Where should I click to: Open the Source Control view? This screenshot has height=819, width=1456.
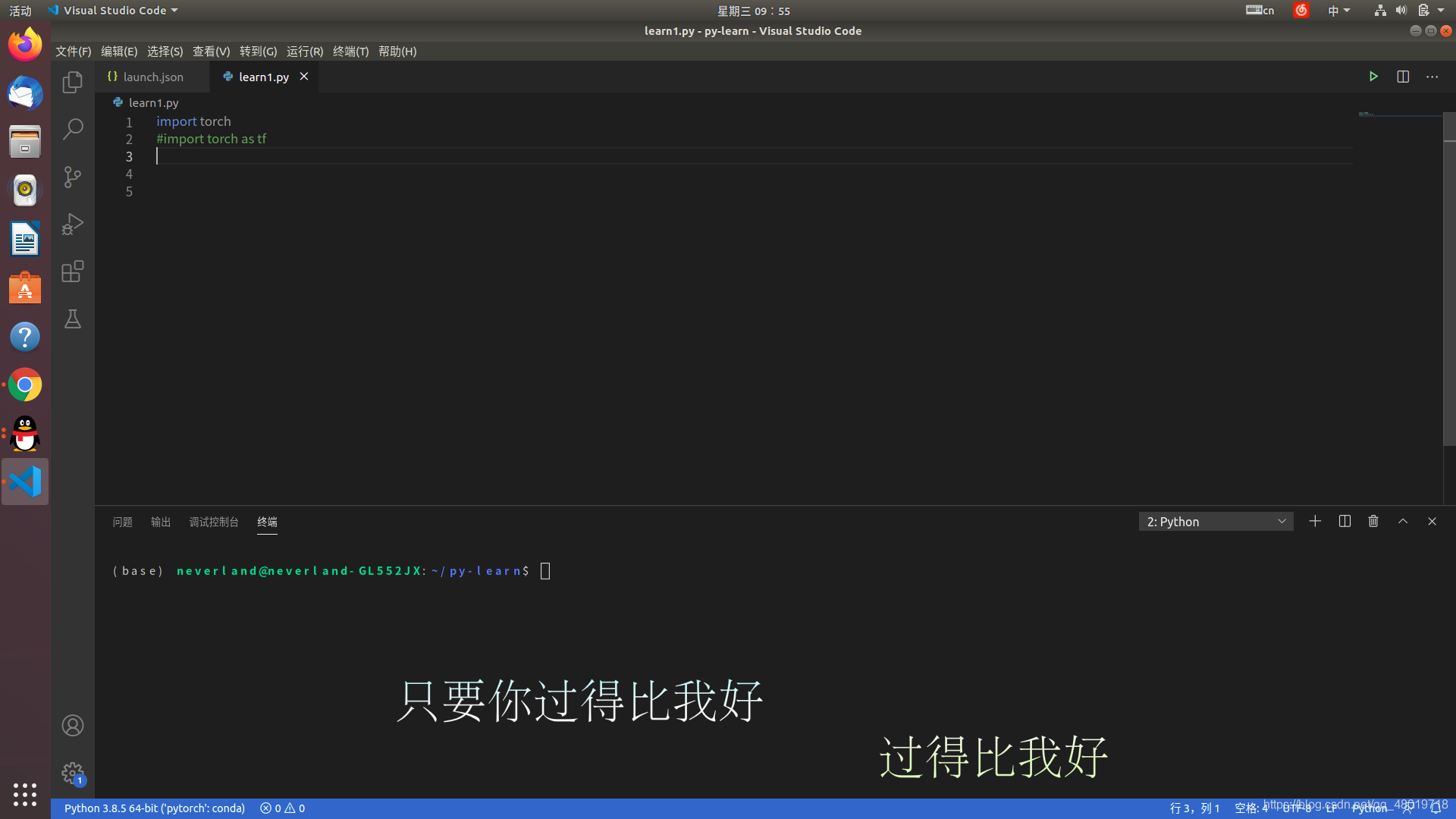tap(73, 177)
